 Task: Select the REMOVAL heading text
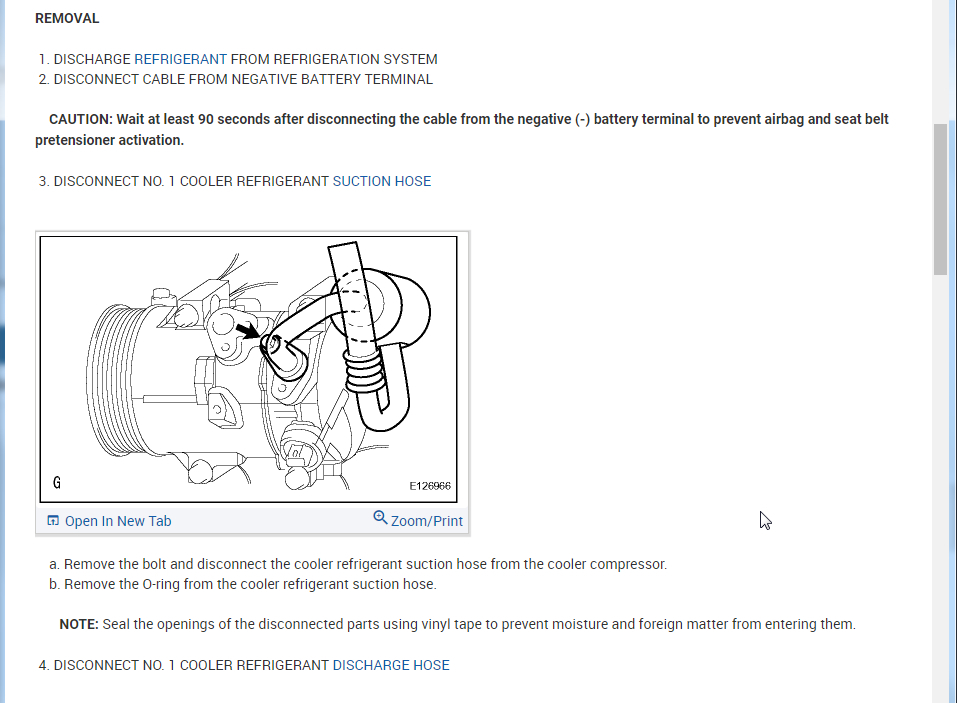67,18
